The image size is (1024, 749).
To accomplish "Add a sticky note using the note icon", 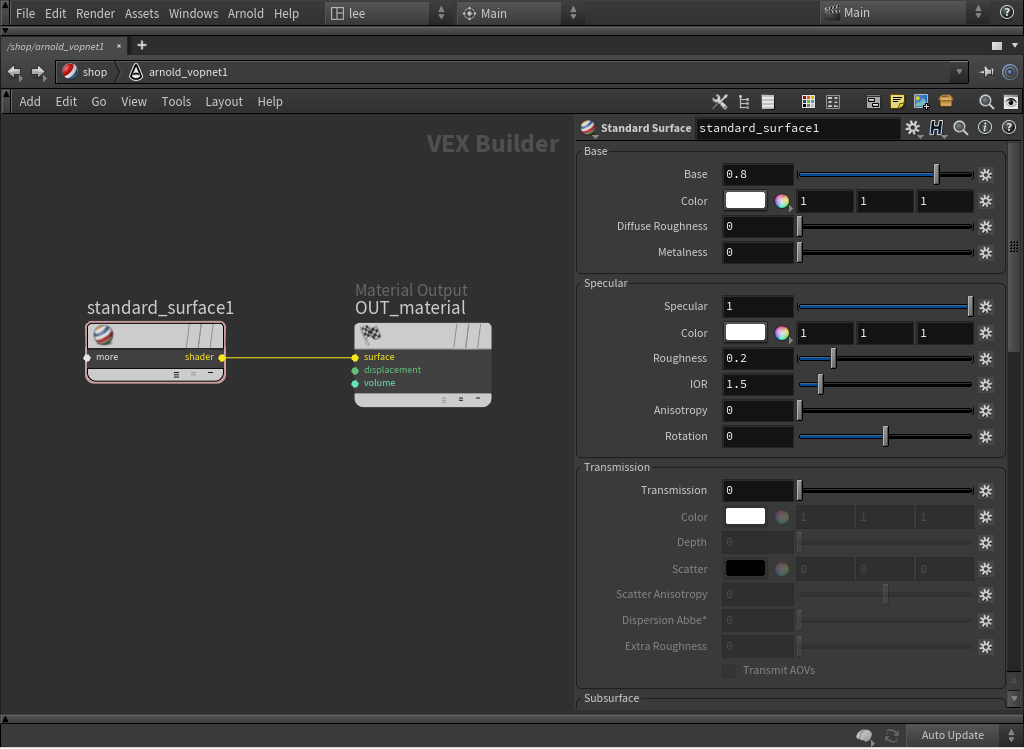I will click(x=897, y=101).
